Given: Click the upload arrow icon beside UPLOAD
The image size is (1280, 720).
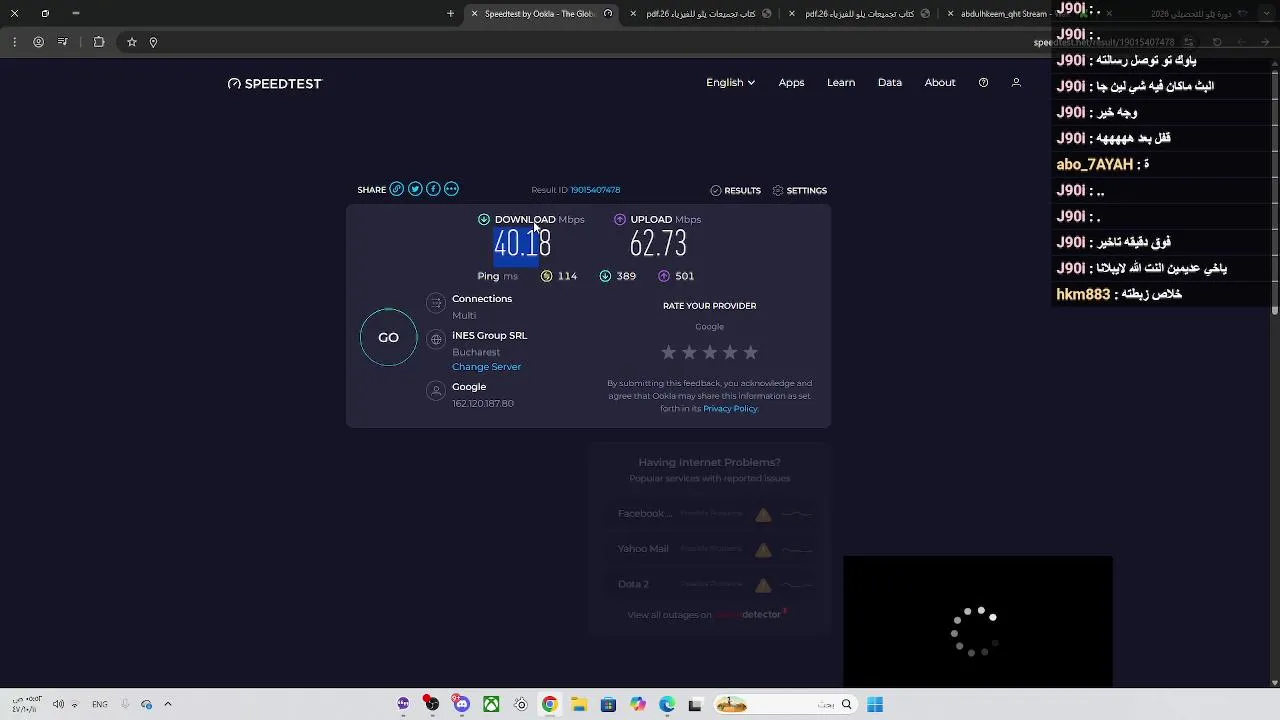Looking at the screenshot, I should (x=620, y=219).
